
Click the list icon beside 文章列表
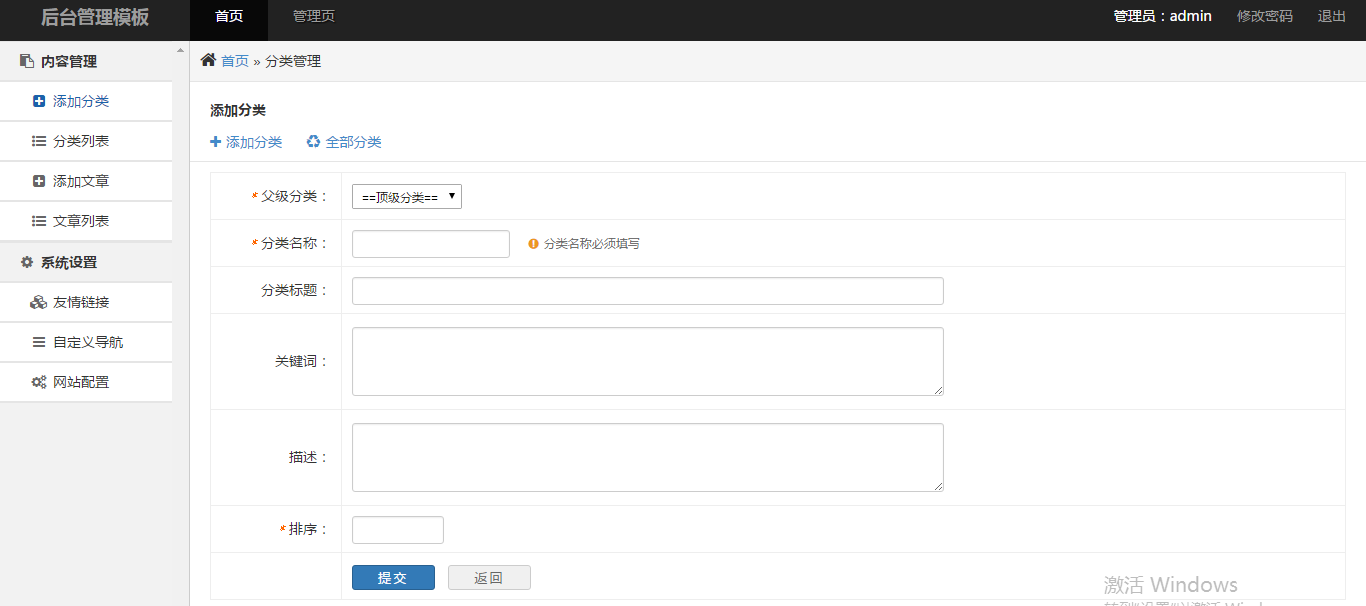pyautogui.click(x=39, y=221)
